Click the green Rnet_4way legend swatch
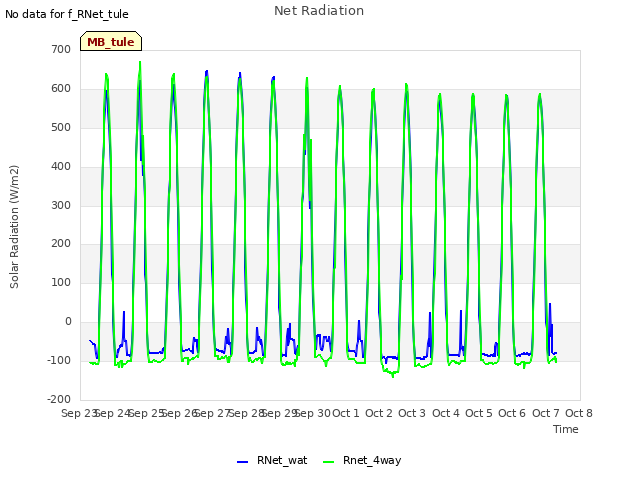 (x=329, y=462)
